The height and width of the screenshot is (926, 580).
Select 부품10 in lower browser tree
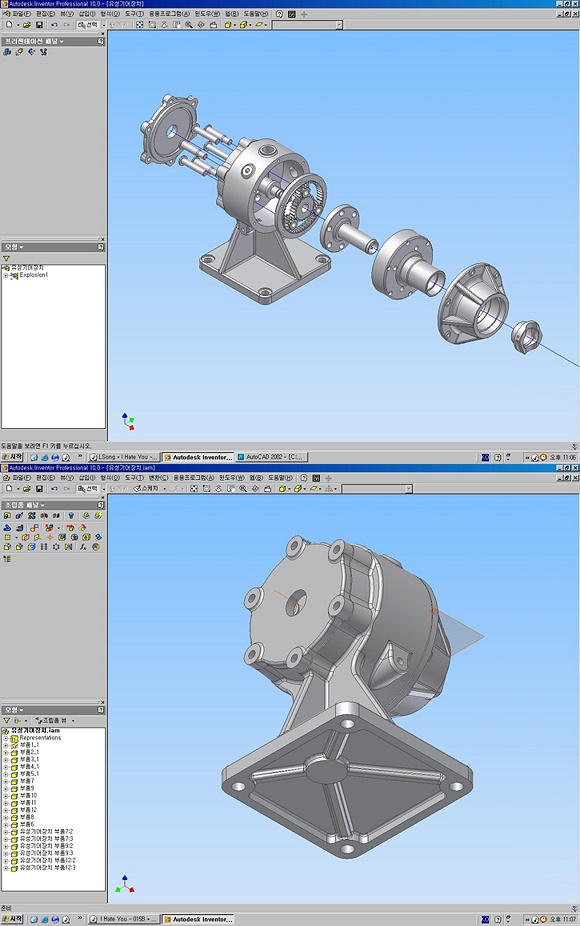coord(28,795)
